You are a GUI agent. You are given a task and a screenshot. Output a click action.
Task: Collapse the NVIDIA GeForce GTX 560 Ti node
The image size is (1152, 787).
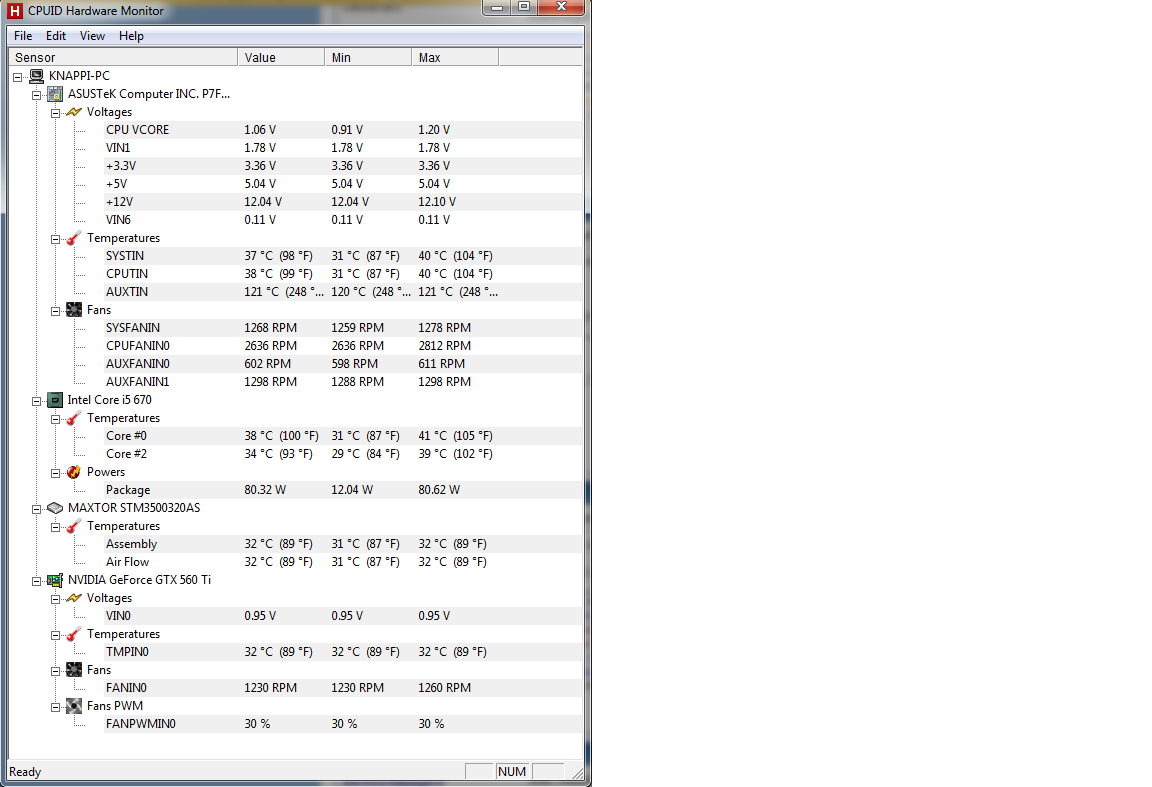(37, 581)
